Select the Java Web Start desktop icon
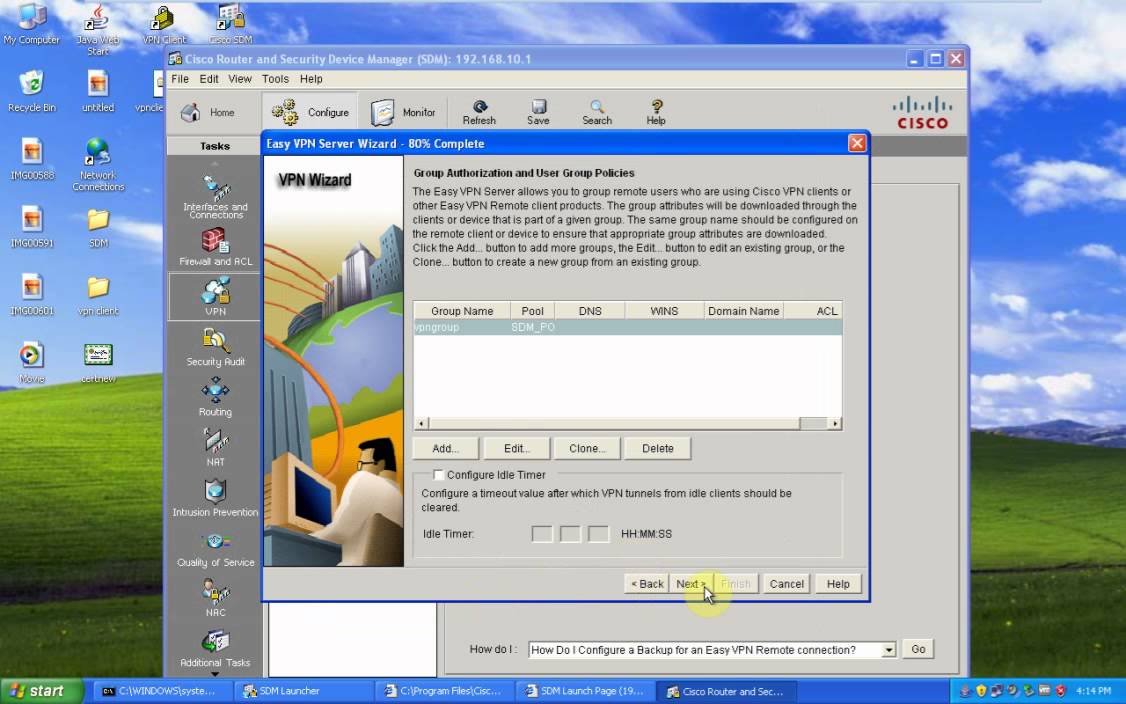Viewport: 1126px width, 704px height. (x=98, y=29)
